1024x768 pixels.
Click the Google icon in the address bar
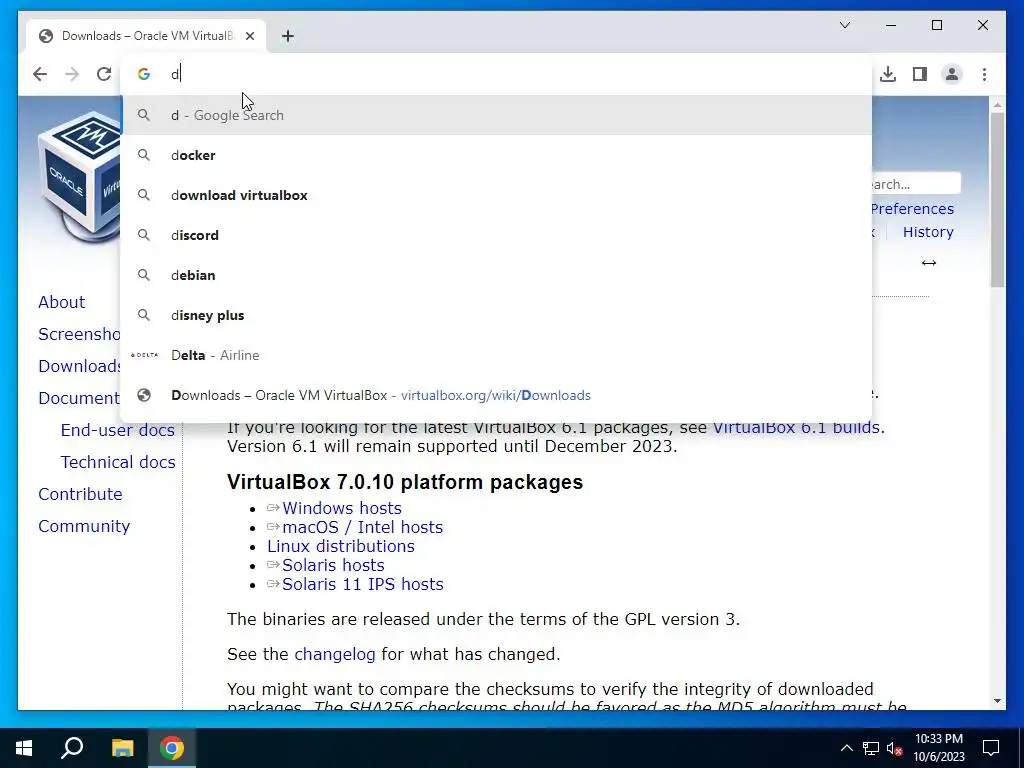point(144,74)
